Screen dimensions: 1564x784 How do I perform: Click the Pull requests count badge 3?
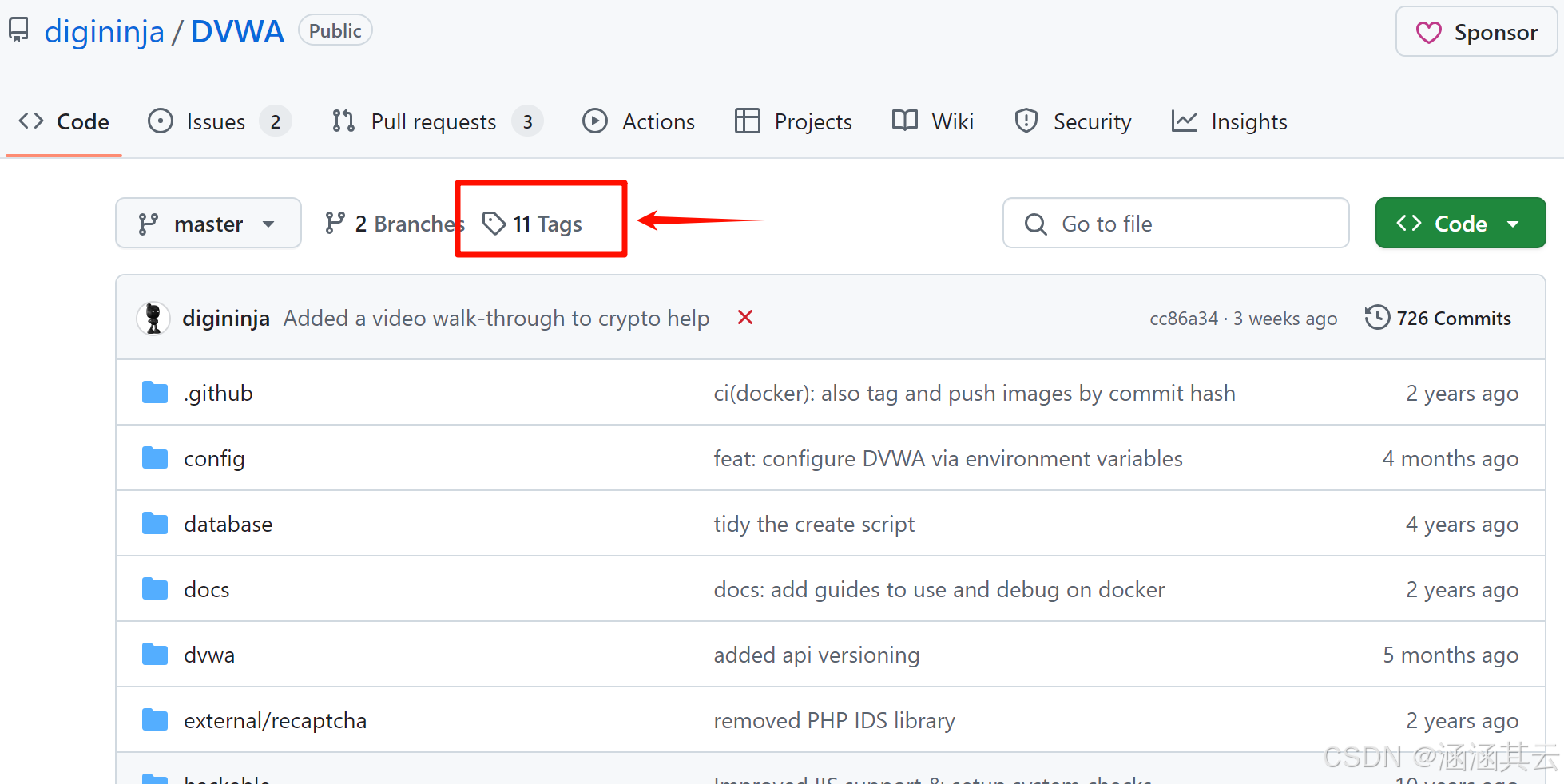[527, 121]
